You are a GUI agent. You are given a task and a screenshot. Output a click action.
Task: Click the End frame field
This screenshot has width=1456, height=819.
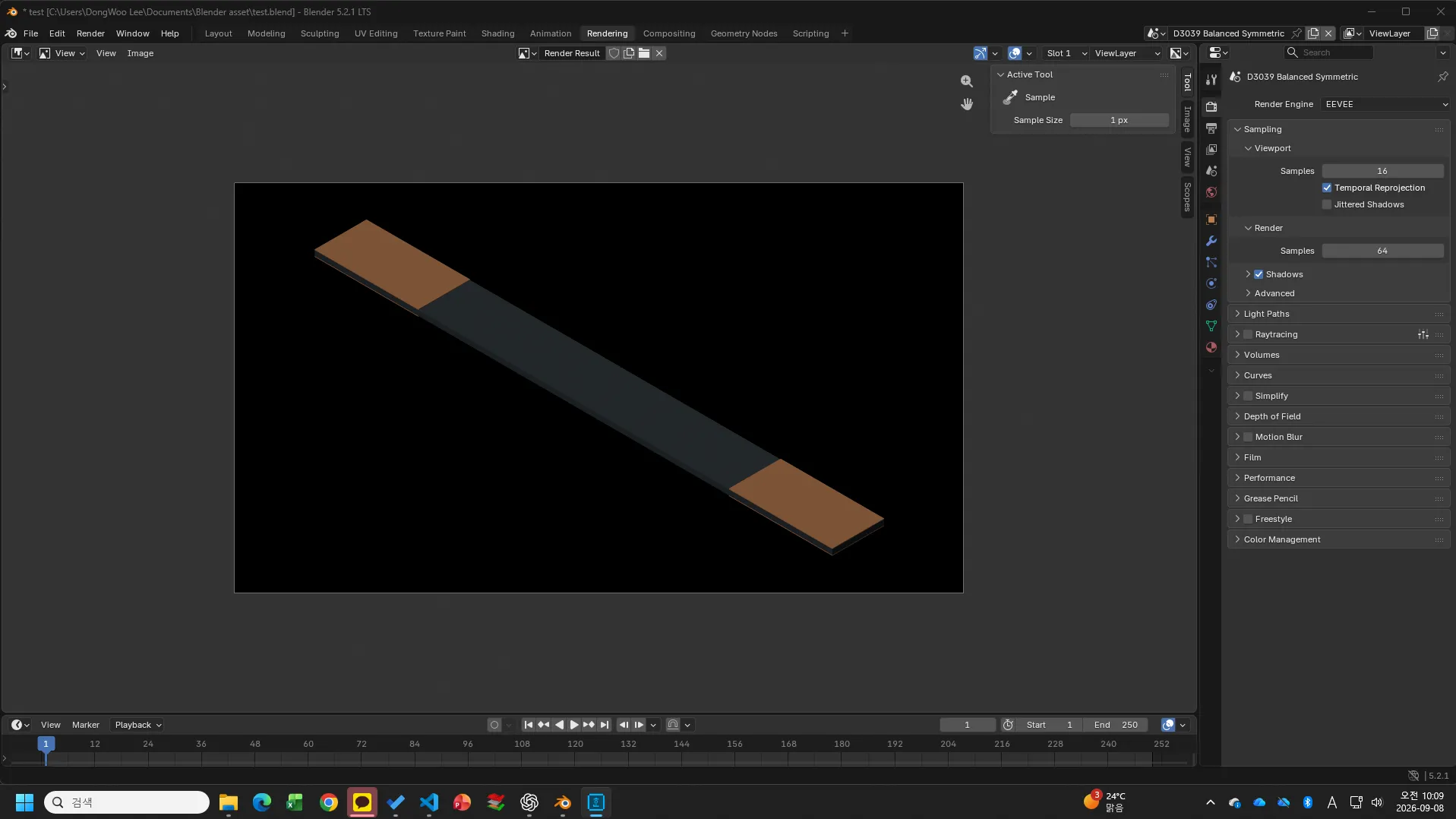1115,725
